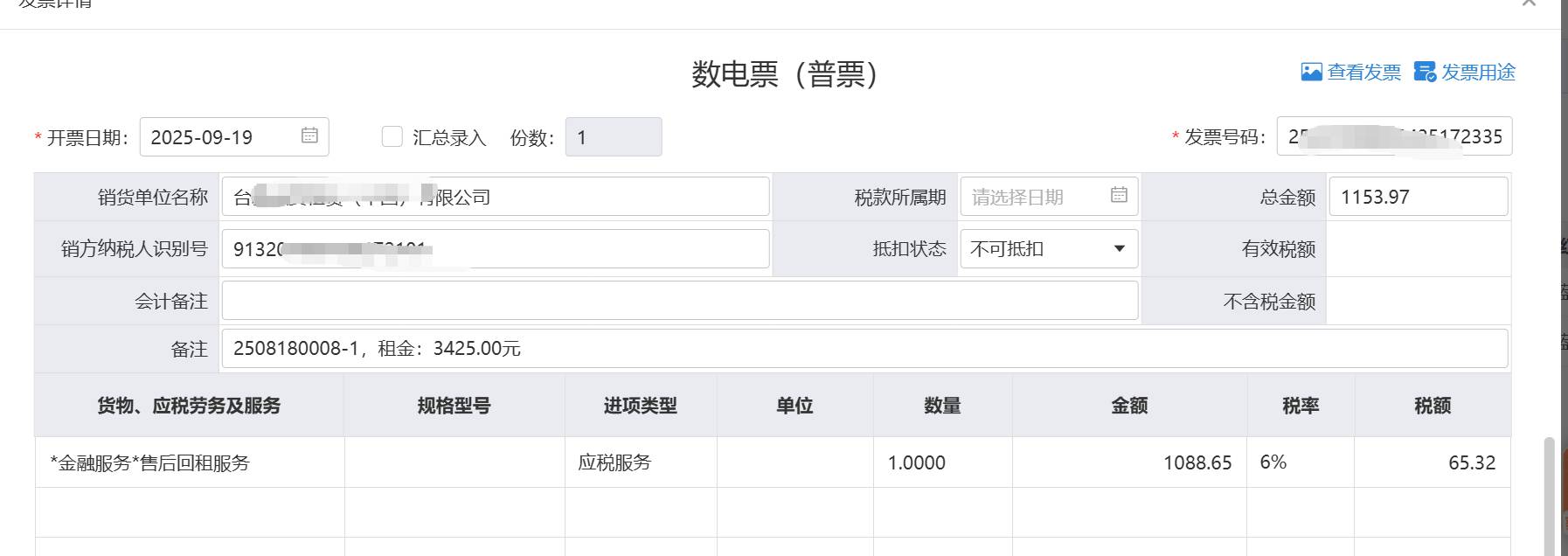Open the 查看发票 link
Image resolution: width=1568 pixels, height=556 pixels.
pyautogui.click(x=1363, y=73)
